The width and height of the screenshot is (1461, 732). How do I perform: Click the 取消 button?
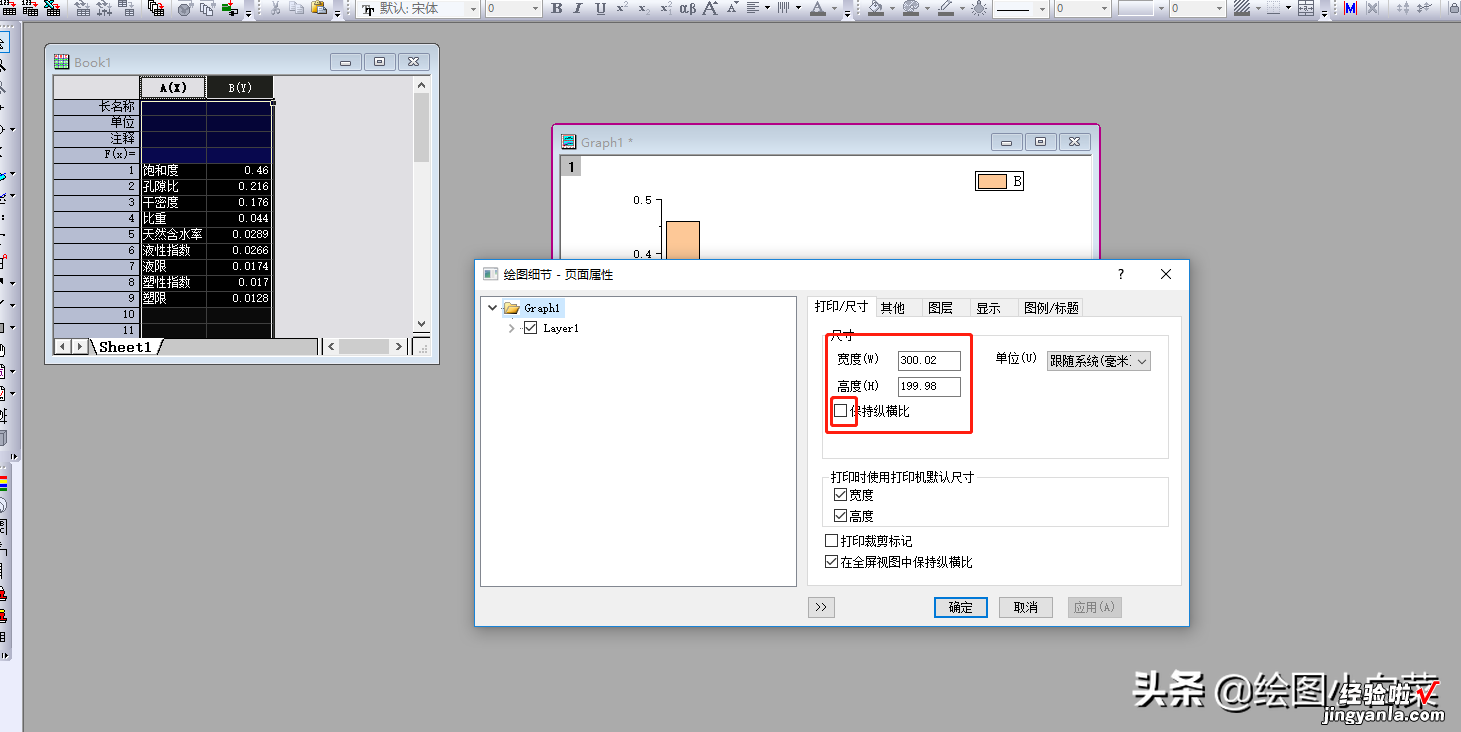[x=1026, y=607]
